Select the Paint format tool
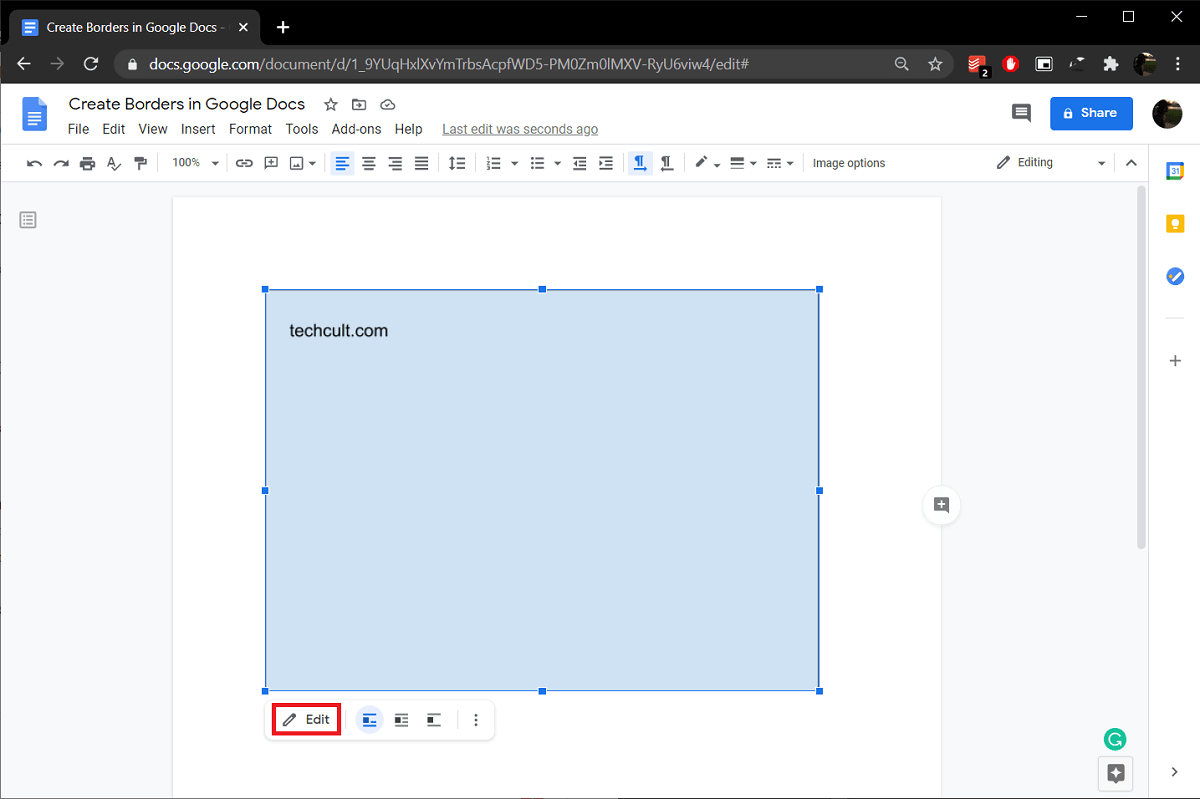1200x799 pixels. (x=139, y=162)
